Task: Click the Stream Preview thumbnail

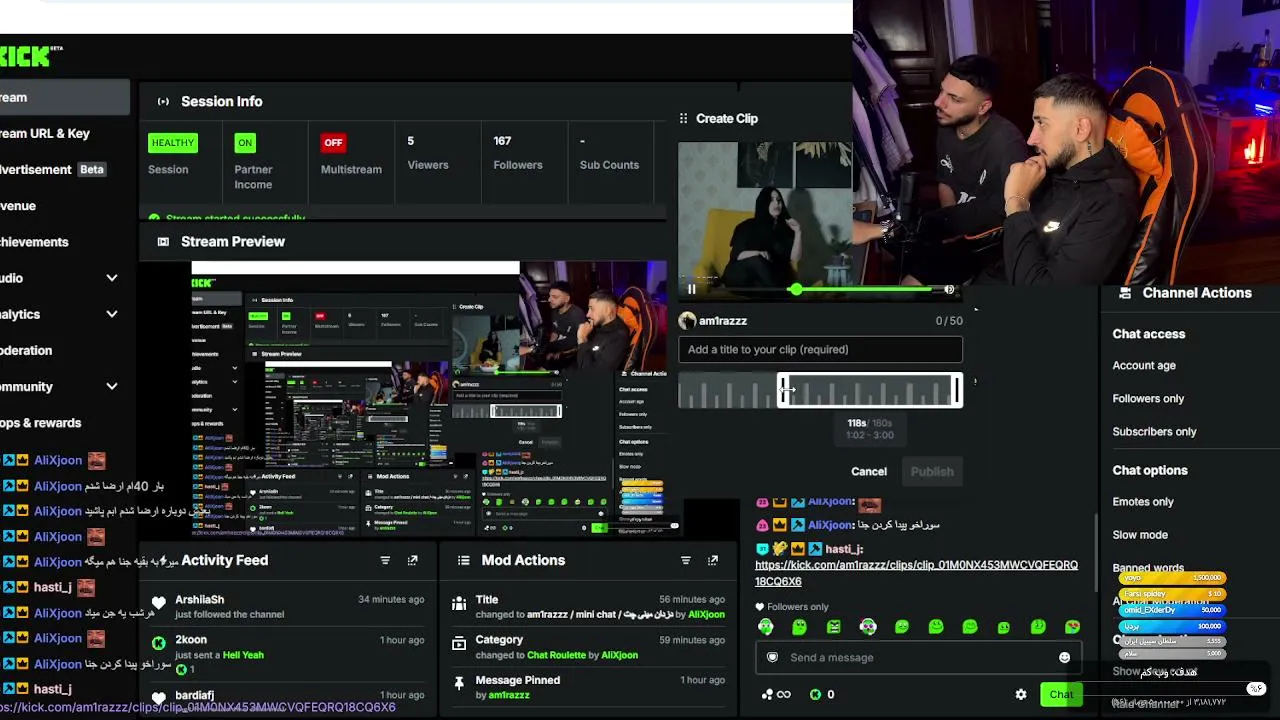Action: click(429, 400)
